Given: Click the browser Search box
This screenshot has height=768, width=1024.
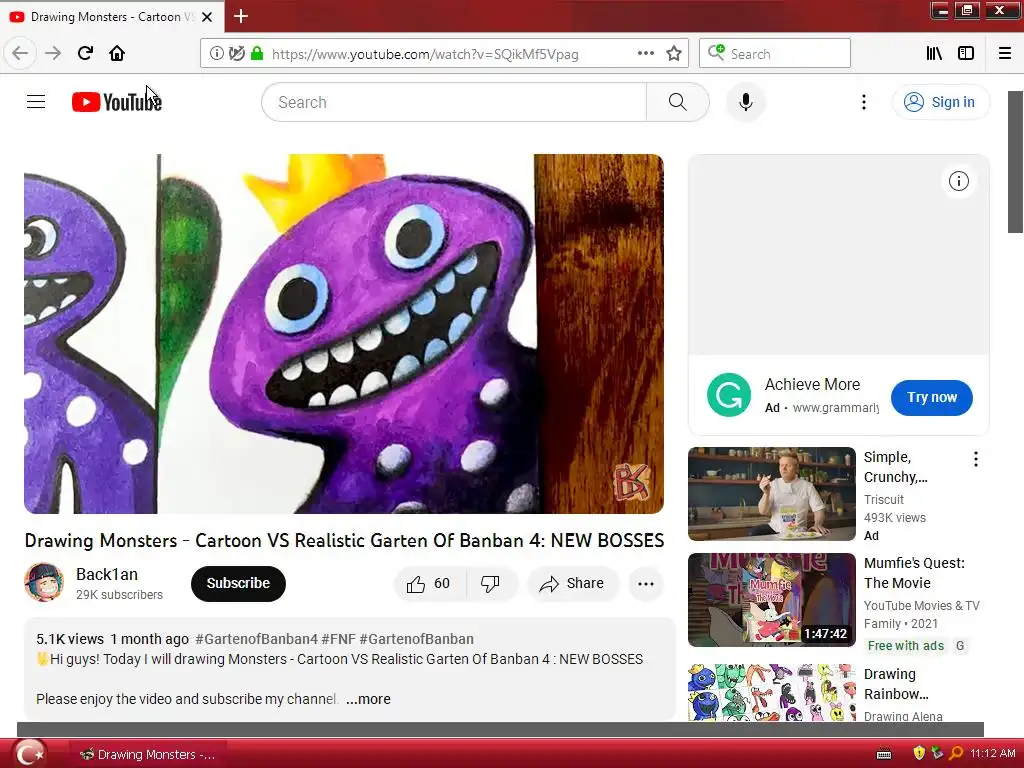Looking at the screenshot, I should click(775, 54).
